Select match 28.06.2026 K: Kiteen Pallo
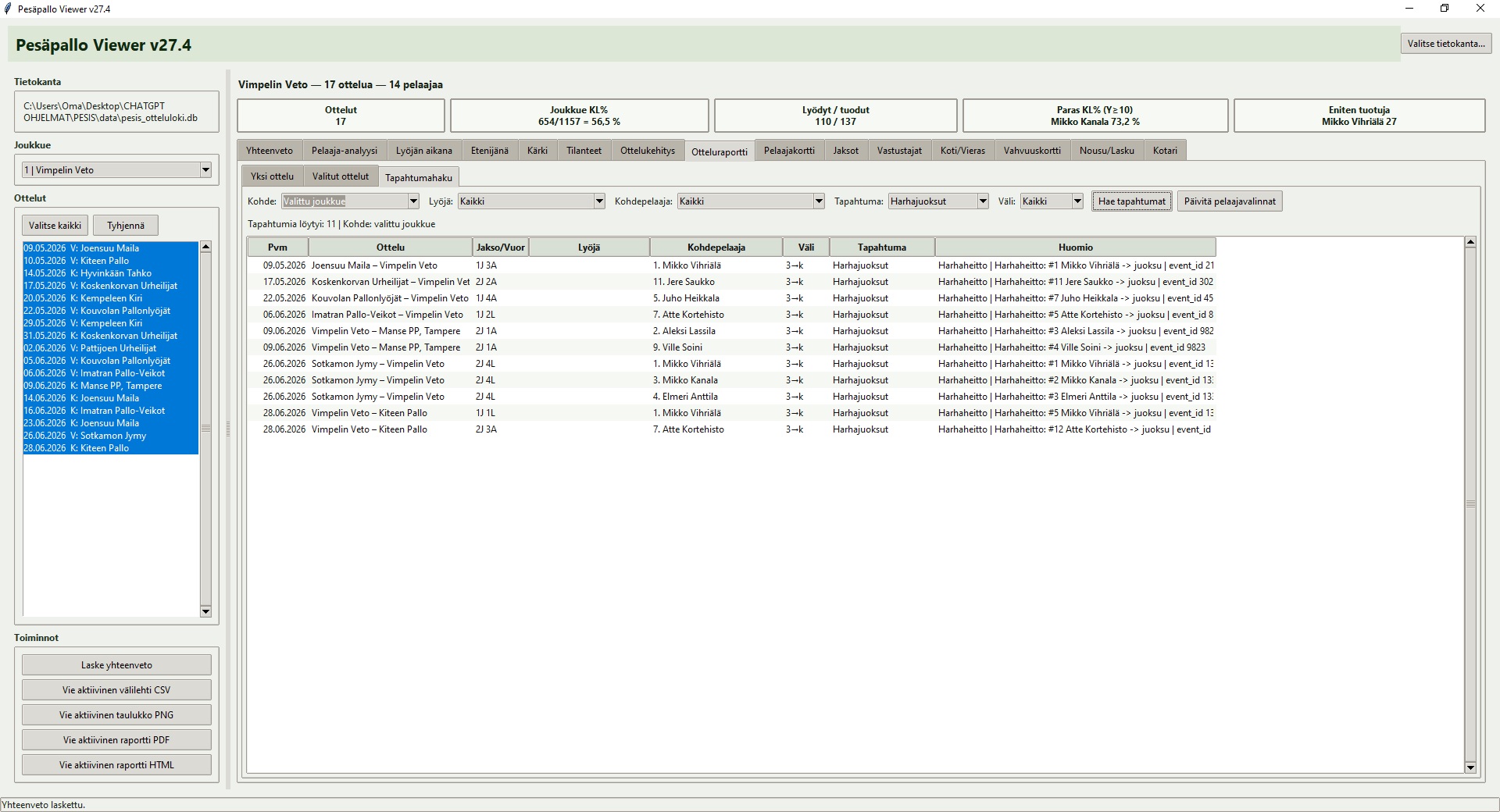 coord(111,448)
